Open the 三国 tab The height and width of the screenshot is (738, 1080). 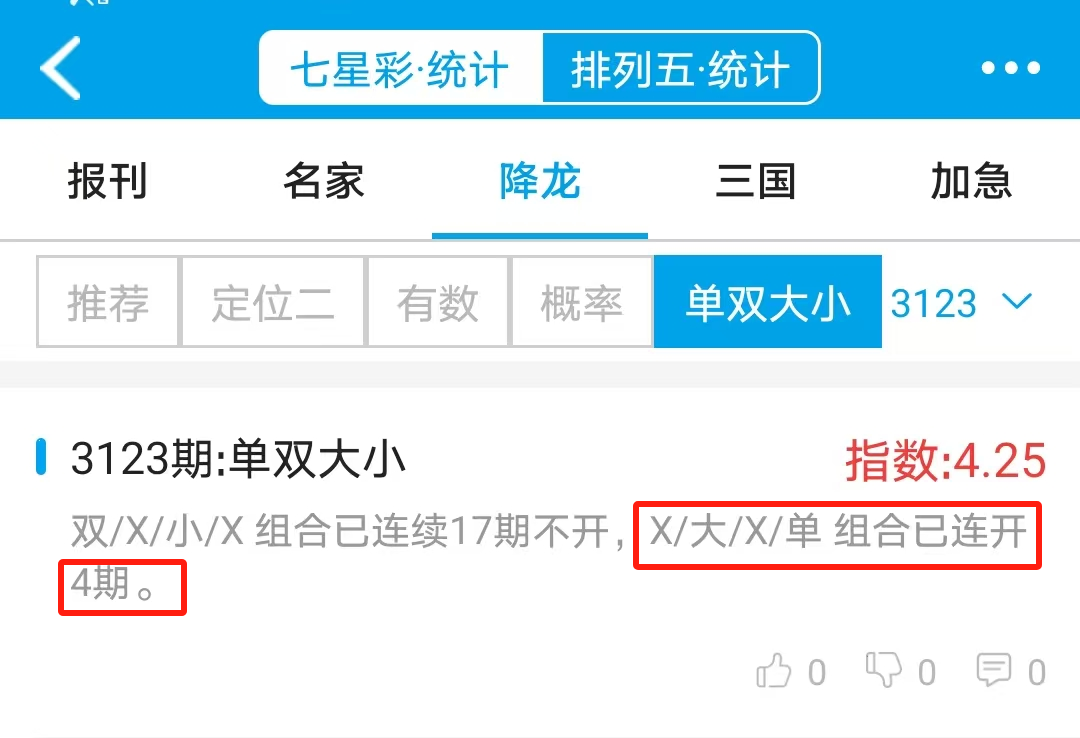click(x=756, y=181)
